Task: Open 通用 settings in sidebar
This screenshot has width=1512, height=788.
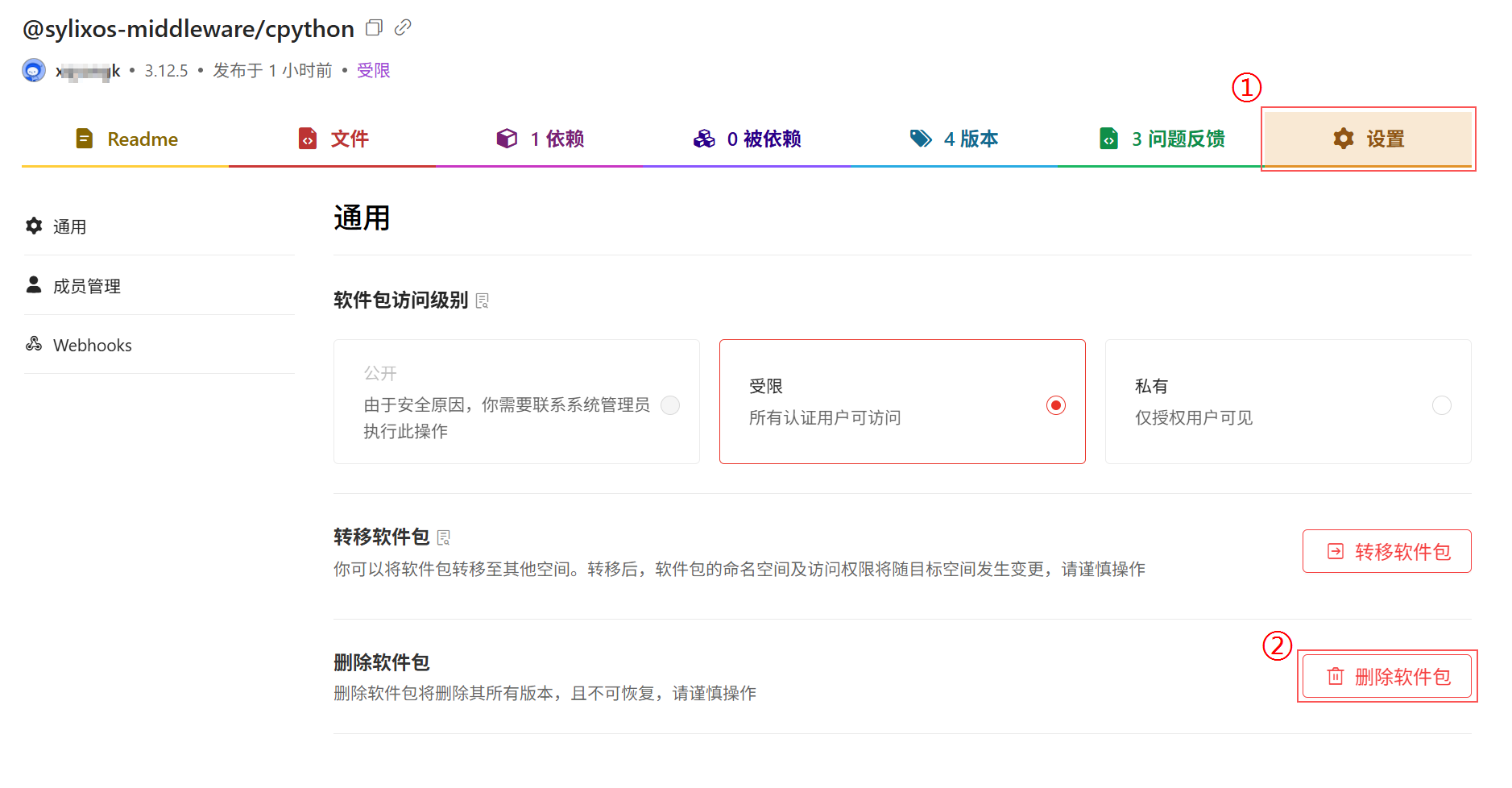Action: (69, 226)
